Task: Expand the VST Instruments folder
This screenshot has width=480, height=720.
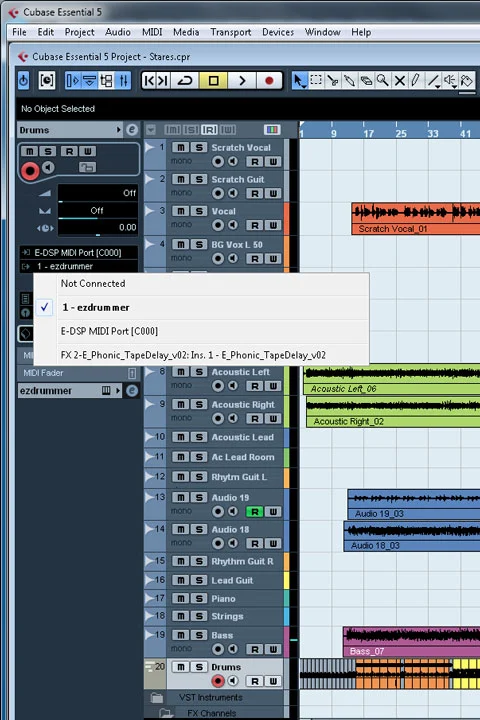Action: pos(157,698)
